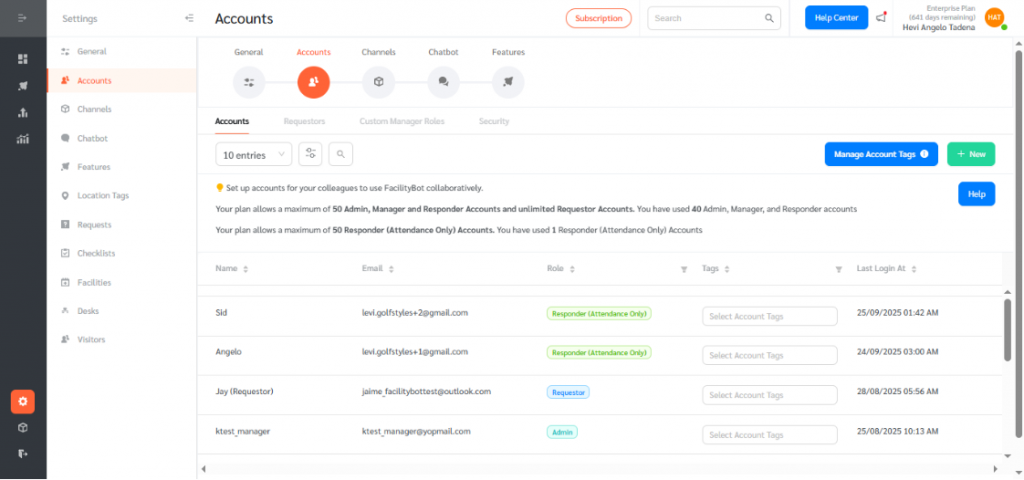Open Select Account Tags for Sid
The image size is (1024, 480).
tap(769, 316)
